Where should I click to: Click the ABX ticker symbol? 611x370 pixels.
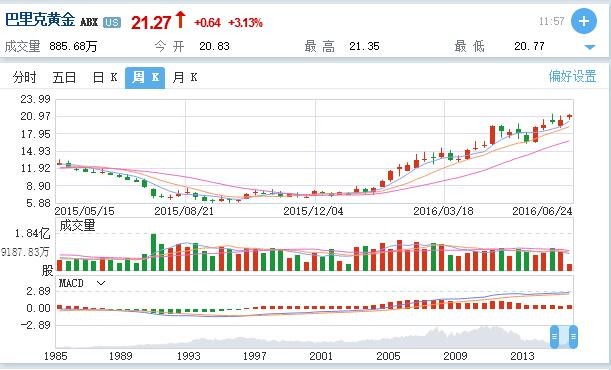[89, 22]
